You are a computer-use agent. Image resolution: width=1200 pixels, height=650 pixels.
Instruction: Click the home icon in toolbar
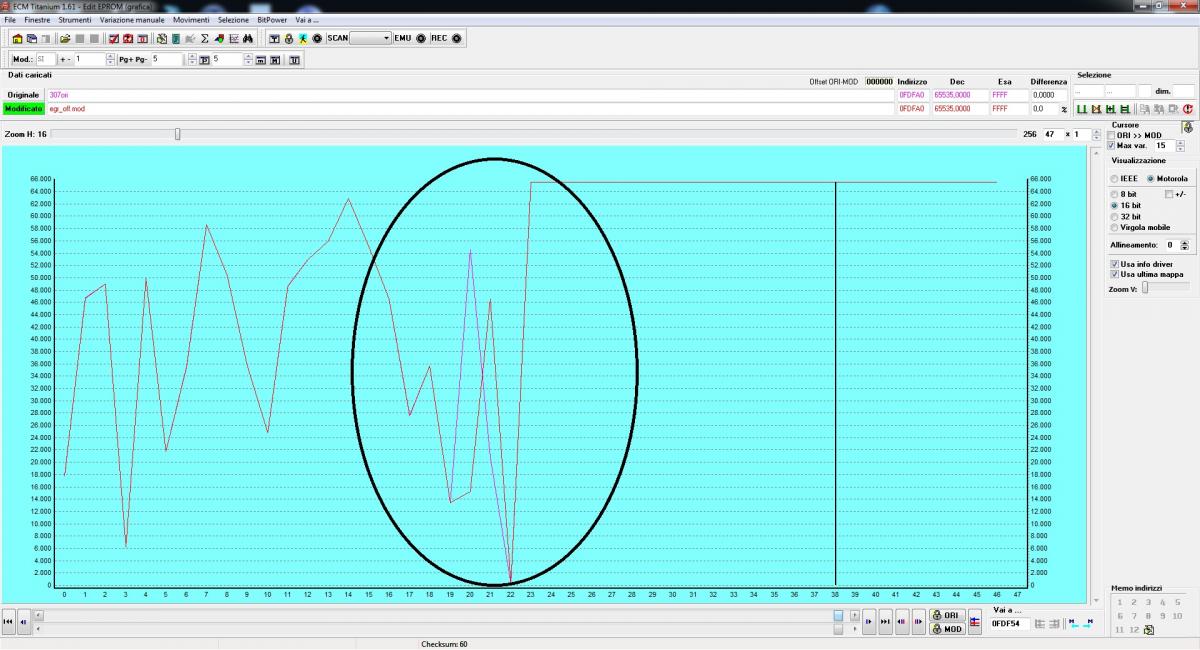tap(17, 38)
